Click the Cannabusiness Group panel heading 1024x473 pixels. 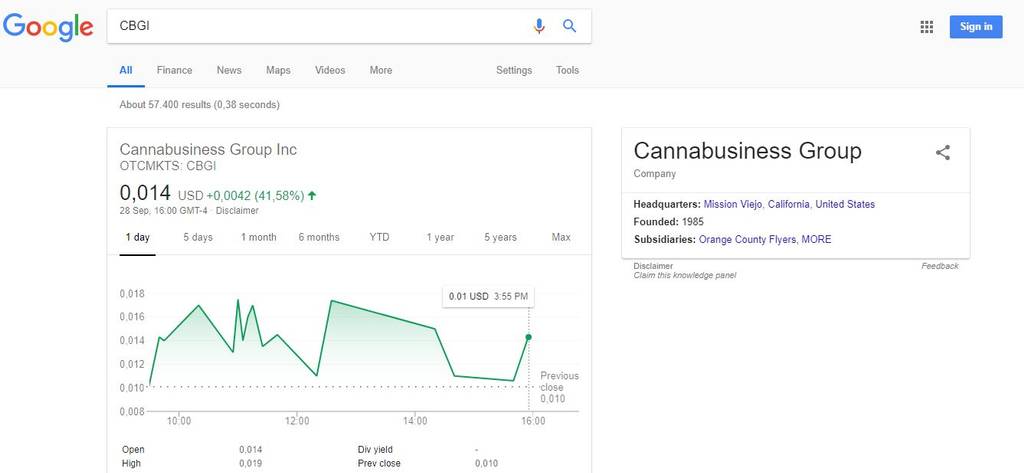(x=748, y=151)
